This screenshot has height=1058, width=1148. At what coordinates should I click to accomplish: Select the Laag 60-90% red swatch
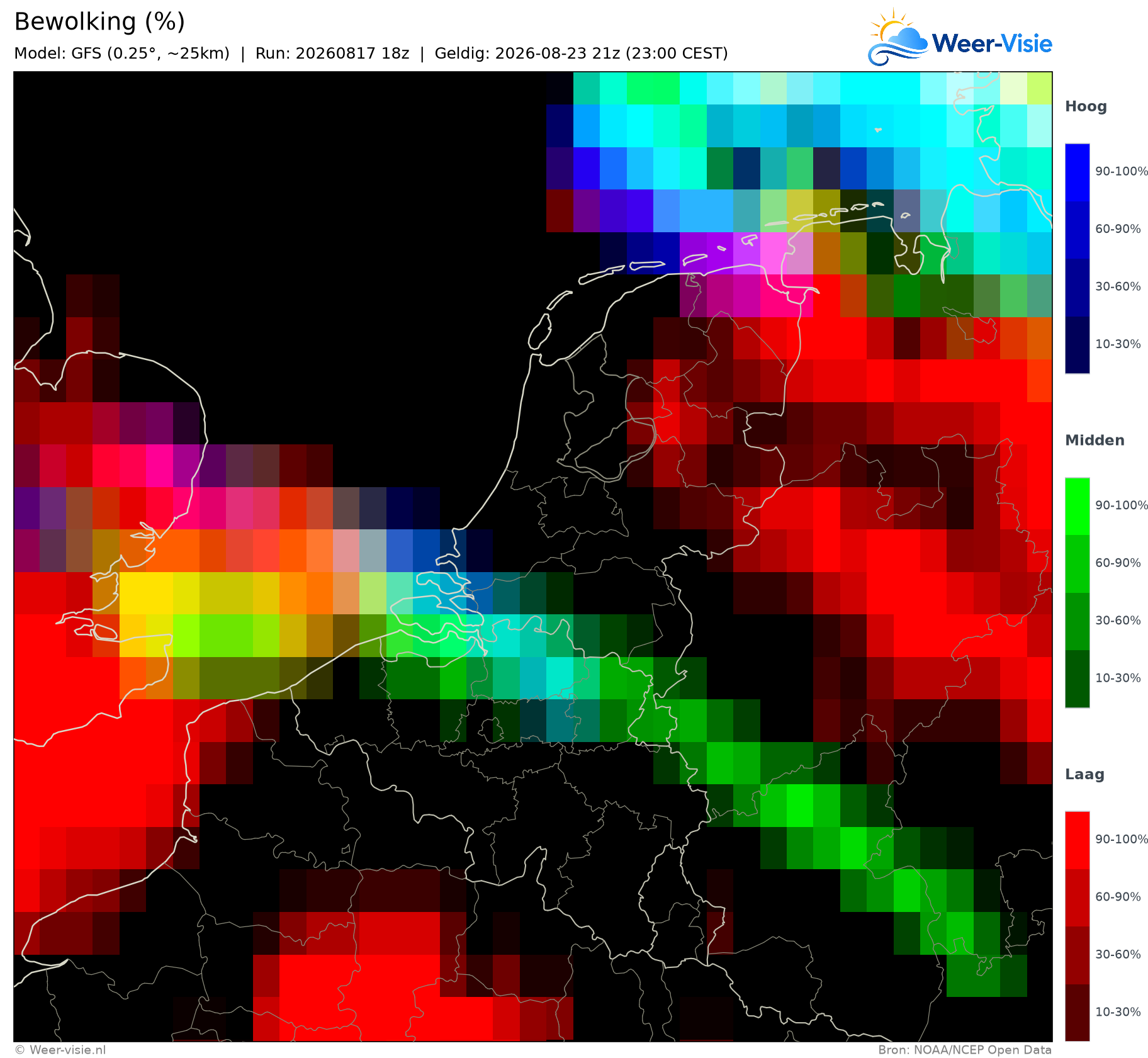coord(1077,898)
